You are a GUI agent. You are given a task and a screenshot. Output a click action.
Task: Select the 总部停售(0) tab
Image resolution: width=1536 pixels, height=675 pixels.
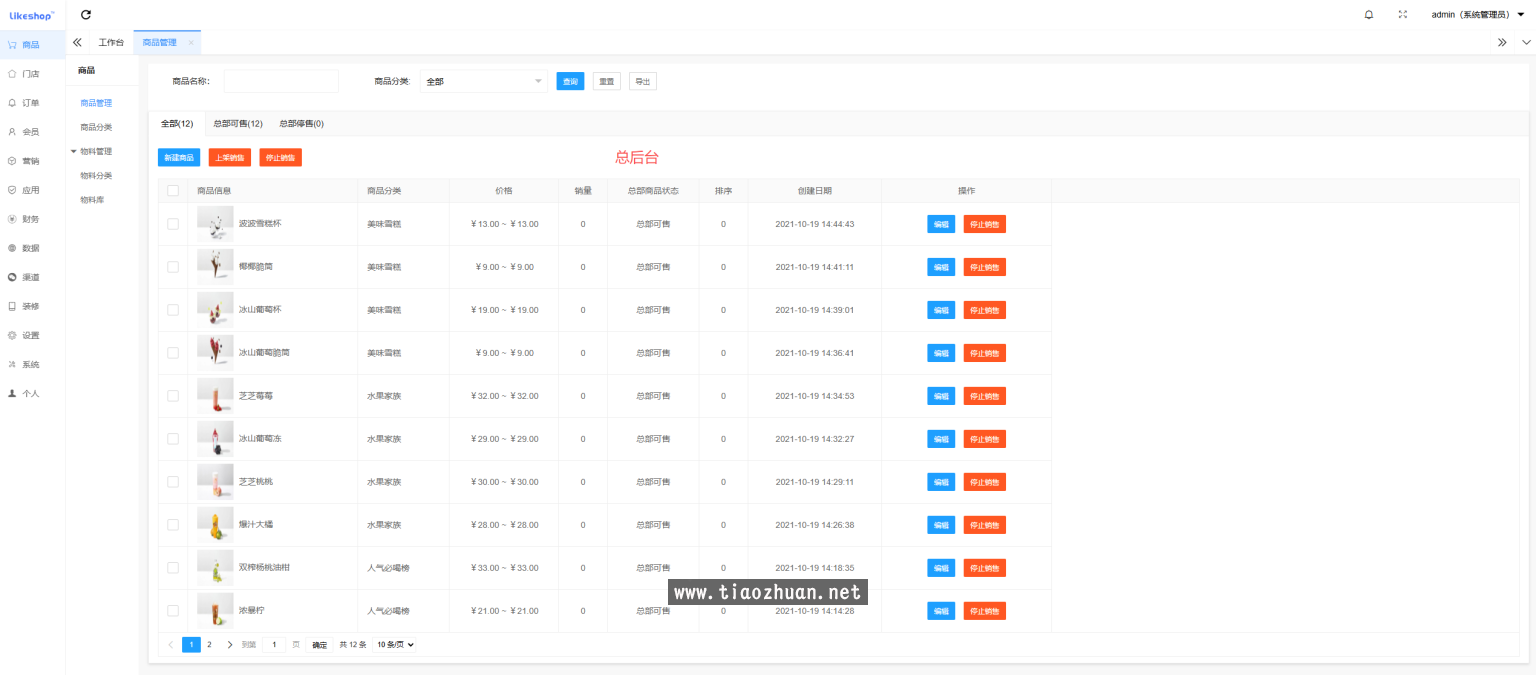point(301,124)
